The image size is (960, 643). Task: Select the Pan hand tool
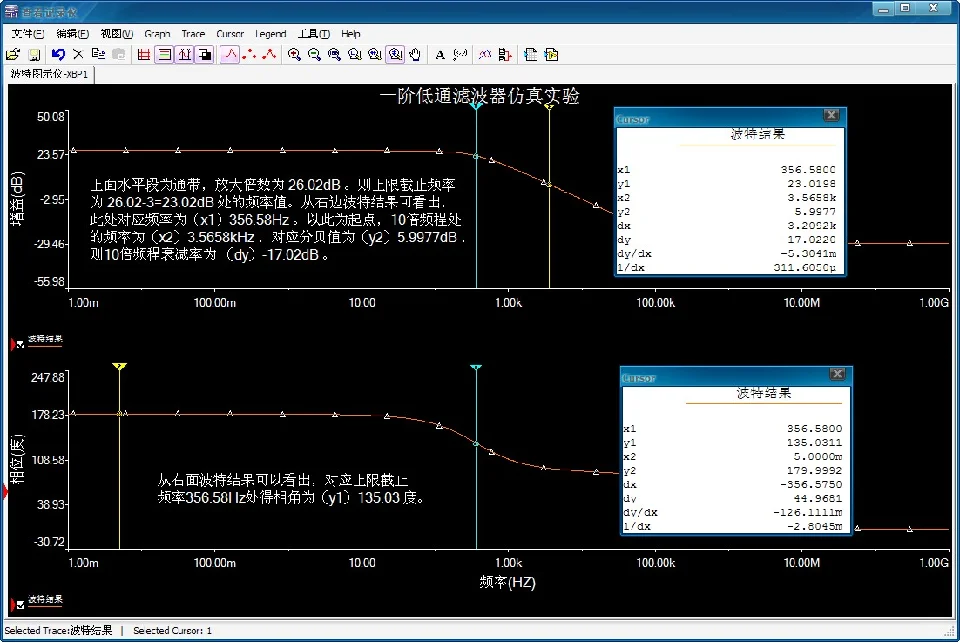[415, 55]
